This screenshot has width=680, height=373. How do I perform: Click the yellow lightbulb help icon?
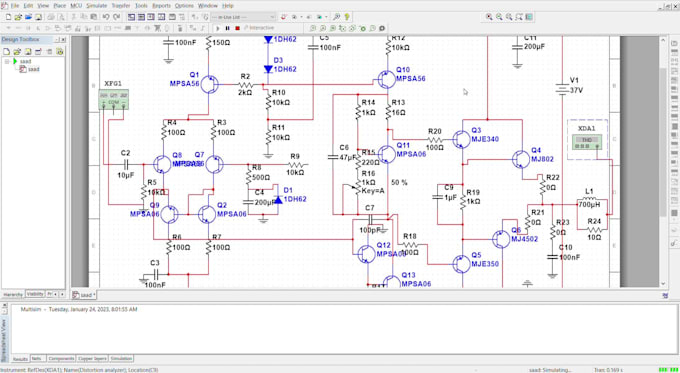point(347,17)
